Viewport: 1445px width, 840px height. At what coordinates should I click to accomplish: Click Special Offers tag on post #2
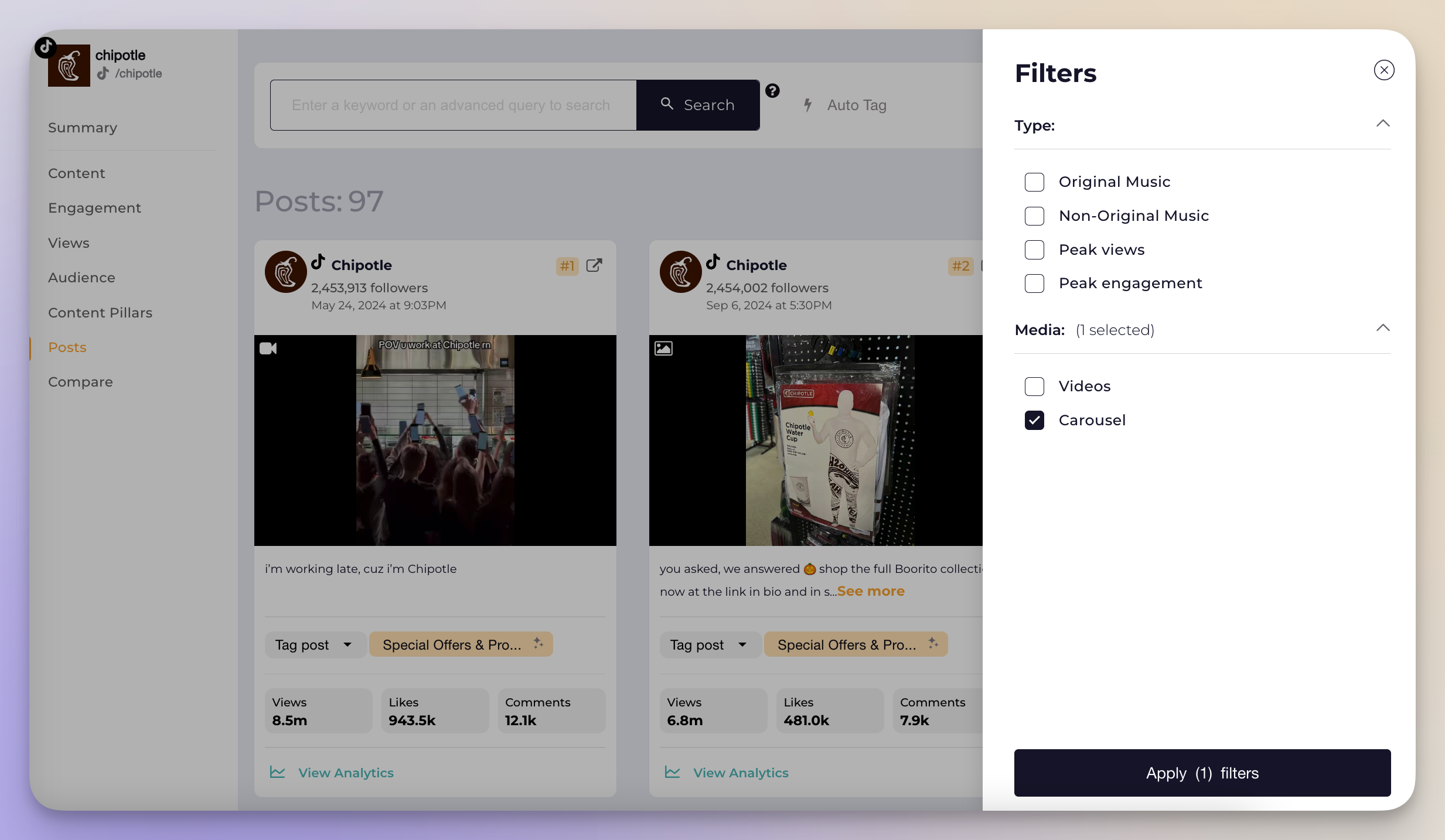click(x=856, y=644)
